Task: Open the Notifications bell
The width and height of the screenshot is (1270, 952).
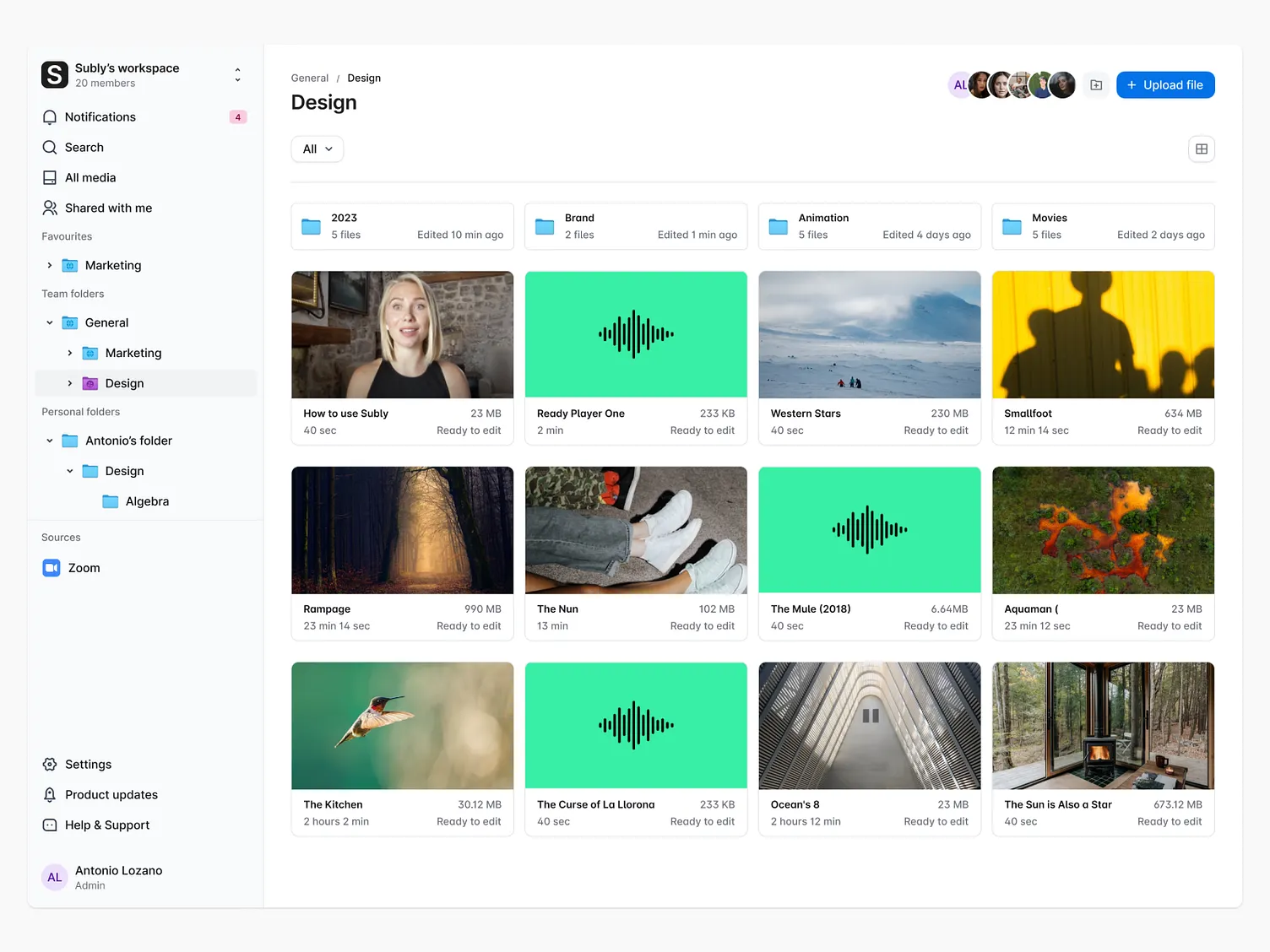Action: [x=100, y=116]
